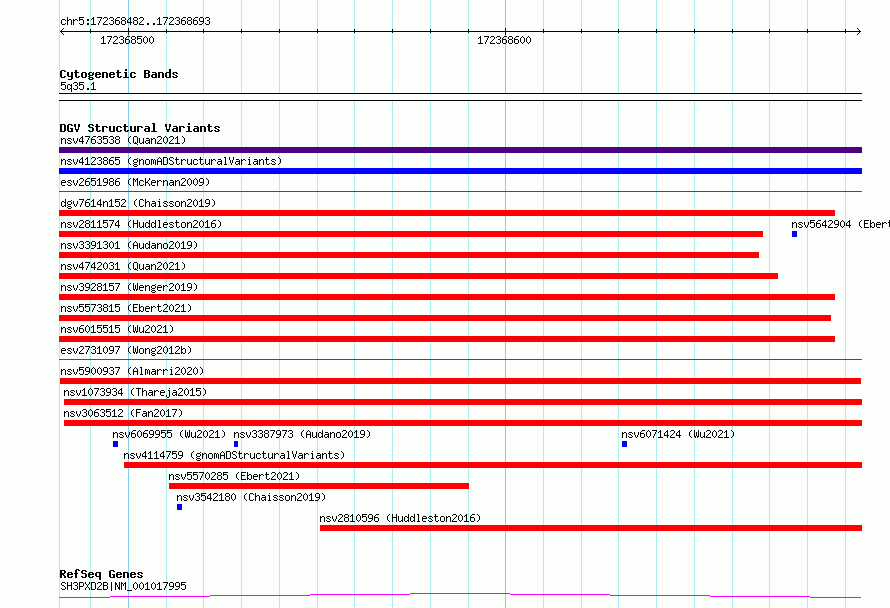Click the 172368600 ruler position label
Viewport: 890px width, 608px height.
coord(504,40)
